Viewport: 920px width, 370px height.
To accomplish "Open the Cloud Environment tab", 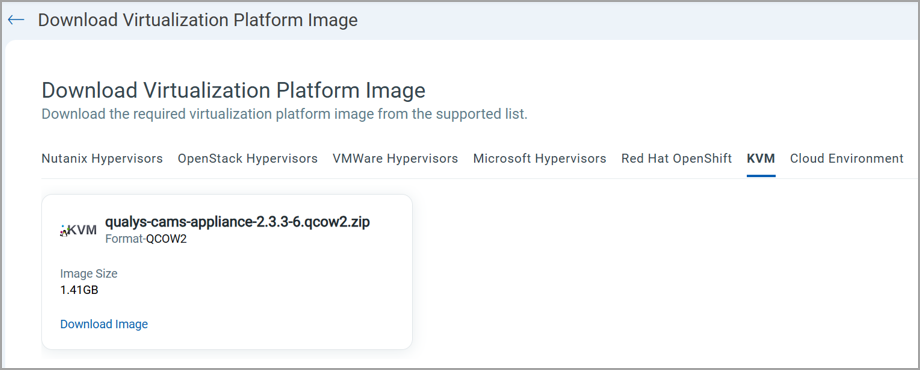I will 847,158.
